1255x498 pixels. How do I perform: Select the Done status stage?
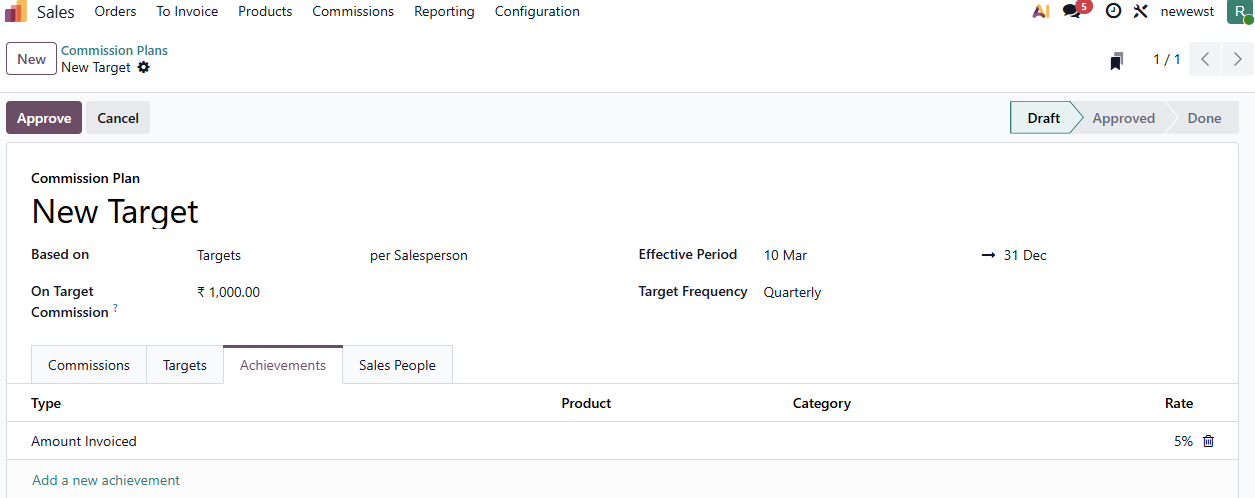(1204, 118)
